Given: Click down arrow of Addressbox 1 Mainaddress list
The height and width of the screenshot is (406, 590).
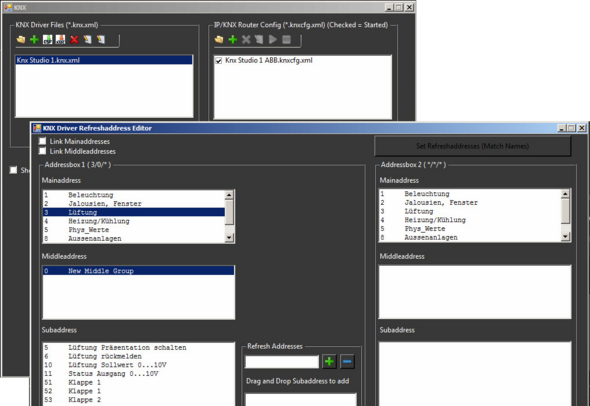Looking at the screenshot, I should 229,238.
